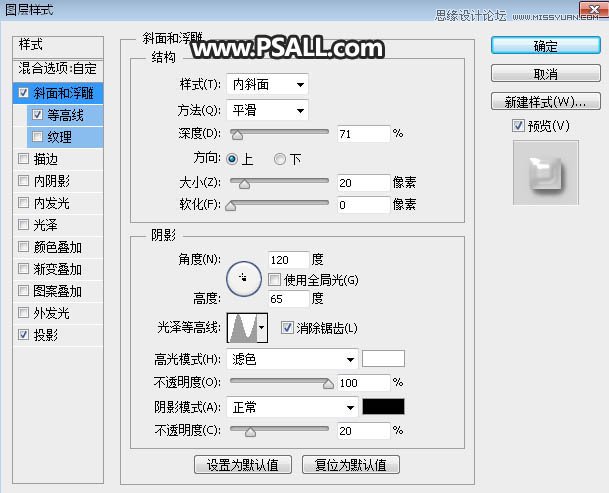
Task: Click the 高度 field showing 65
Action: coord(289,299)
